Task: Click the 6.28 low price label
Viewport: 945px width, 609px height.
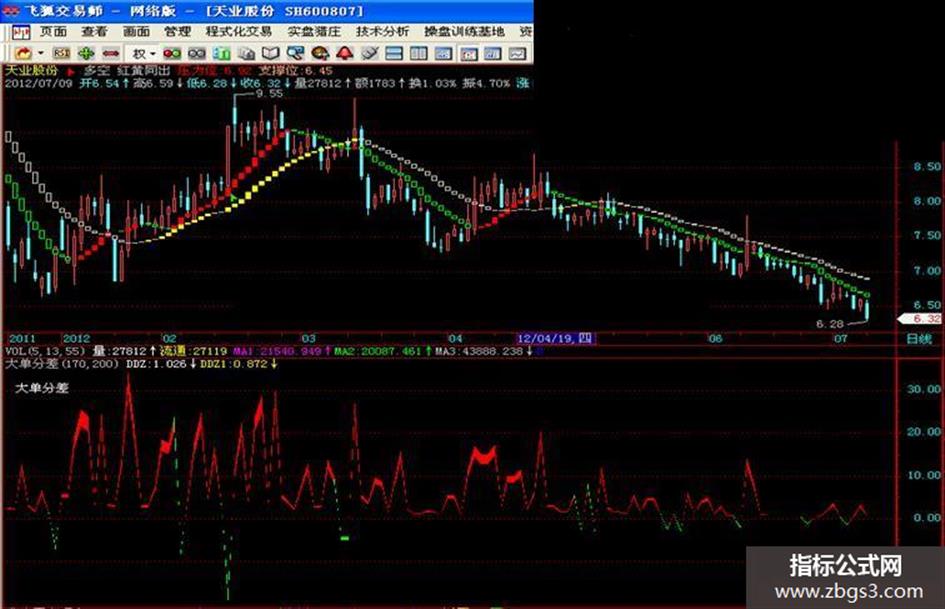Action: click(x=829, y=324)
